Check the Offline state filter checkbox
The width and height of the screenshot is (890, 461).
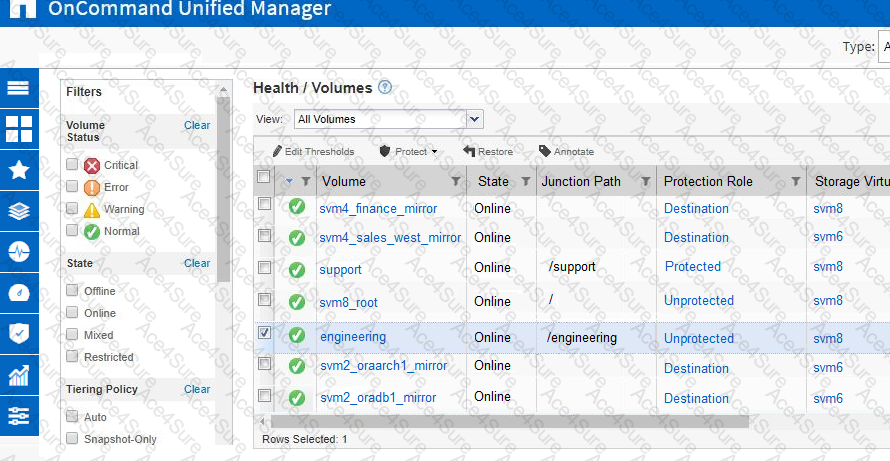tap(72, 291)
